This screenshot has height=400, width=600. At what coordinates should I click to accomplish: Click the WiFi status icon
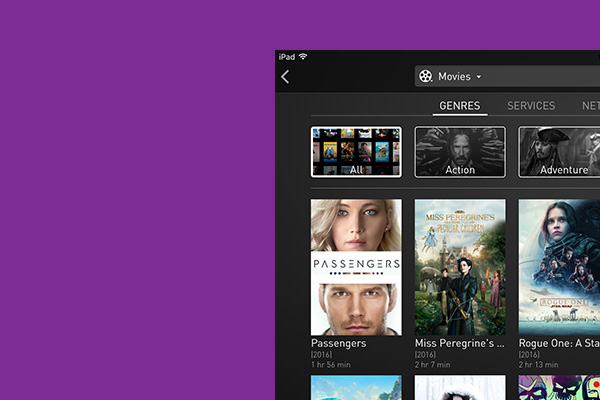(x=303, y=56)
